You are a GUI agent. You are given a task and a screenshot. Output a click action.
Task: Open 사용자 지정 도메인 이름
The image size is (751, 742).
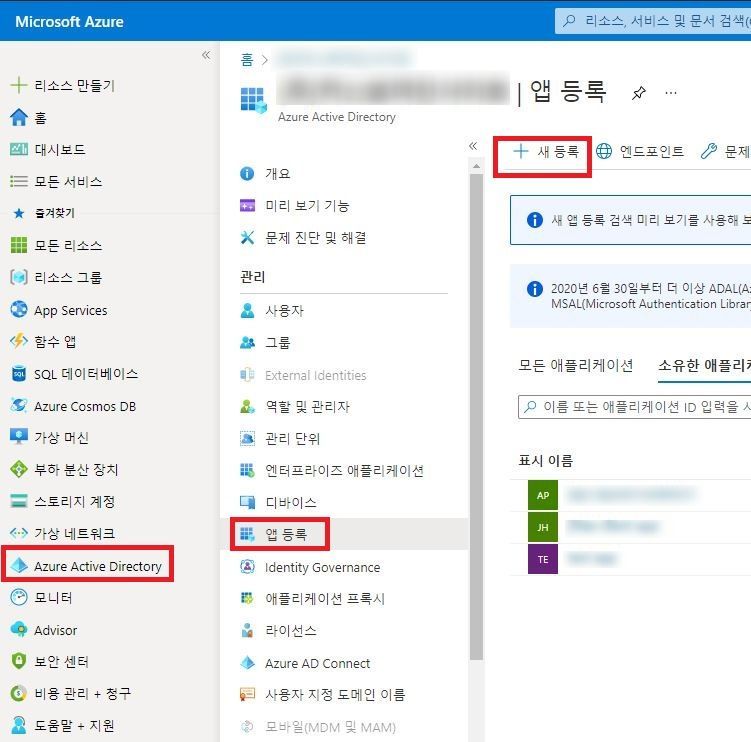pos(323,695)
